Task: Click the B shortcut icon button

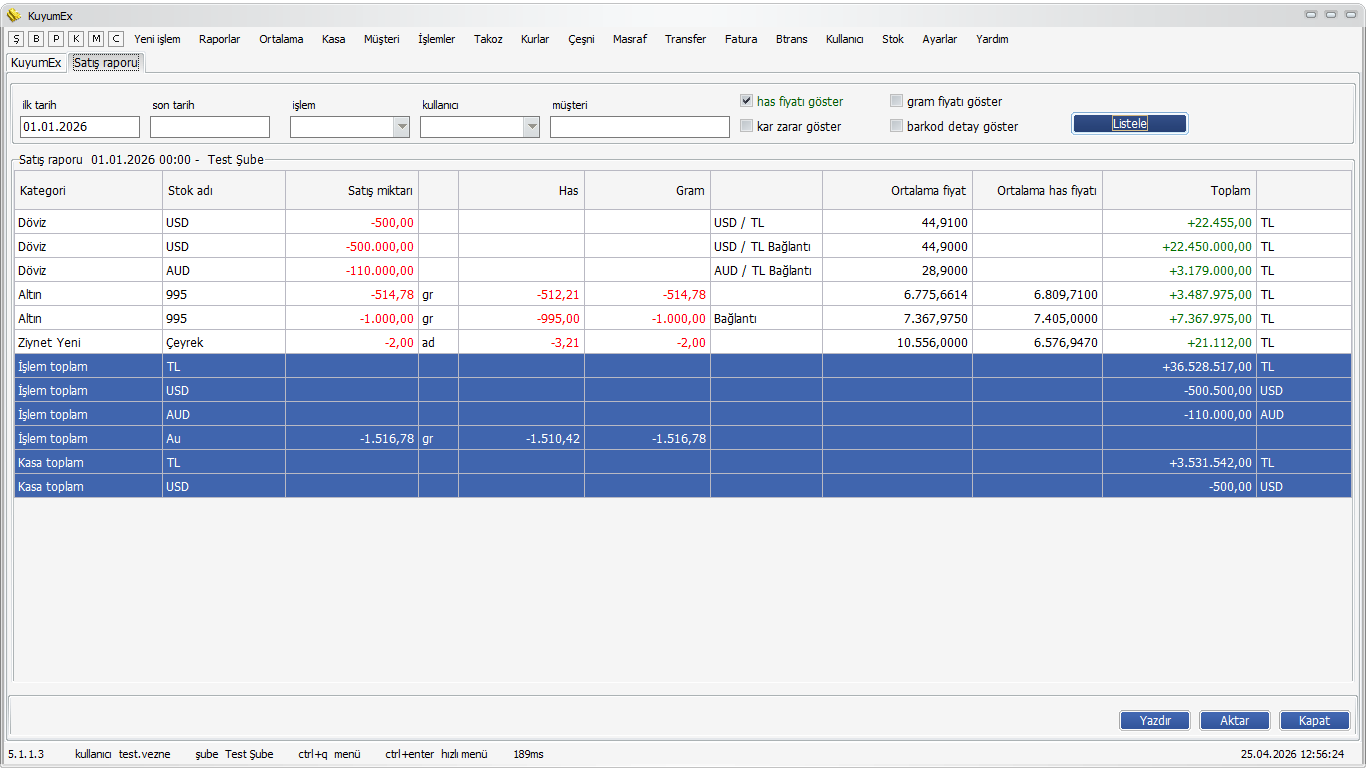Action: click(x=36, y=39)
